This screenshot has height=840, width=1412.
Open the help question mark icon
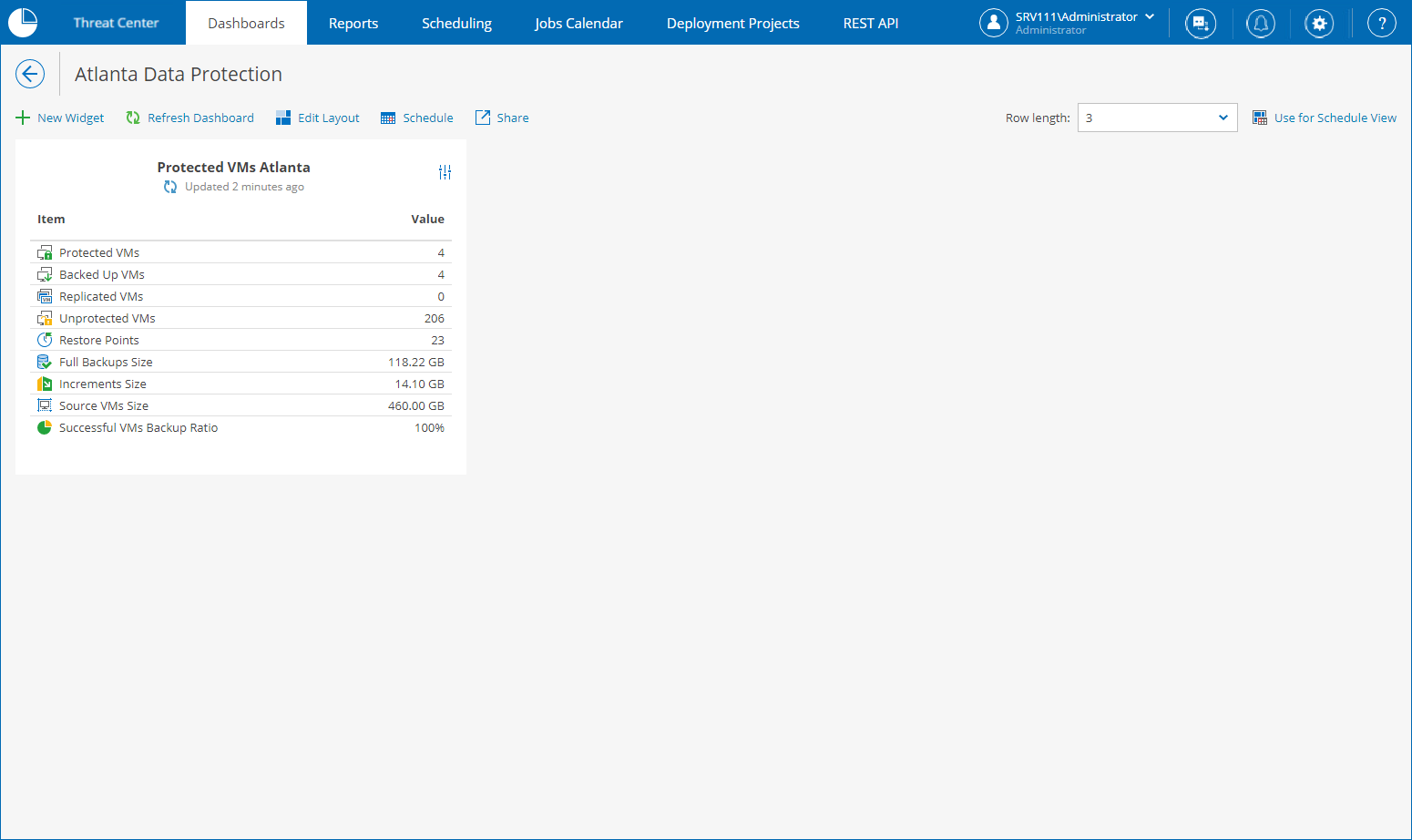pyautogui.click(x=1382, y=23)
